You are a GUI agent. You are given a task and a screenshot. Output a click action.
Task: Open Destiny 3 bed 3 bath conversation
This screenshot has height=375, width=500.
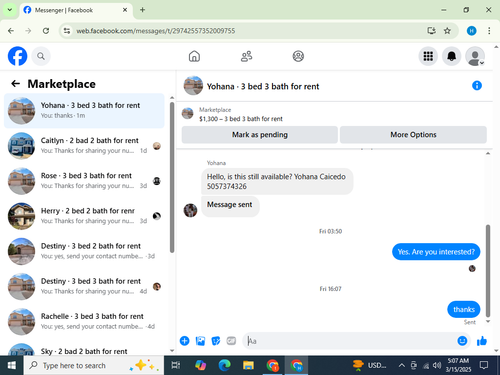(x=84, y=286)
